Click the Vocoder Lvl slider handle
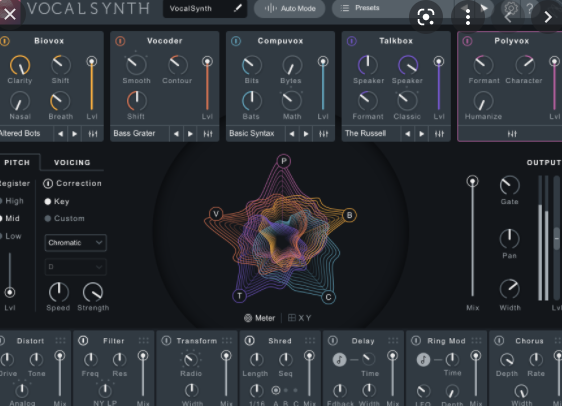 pyautogui.click(x=207, y=62)
